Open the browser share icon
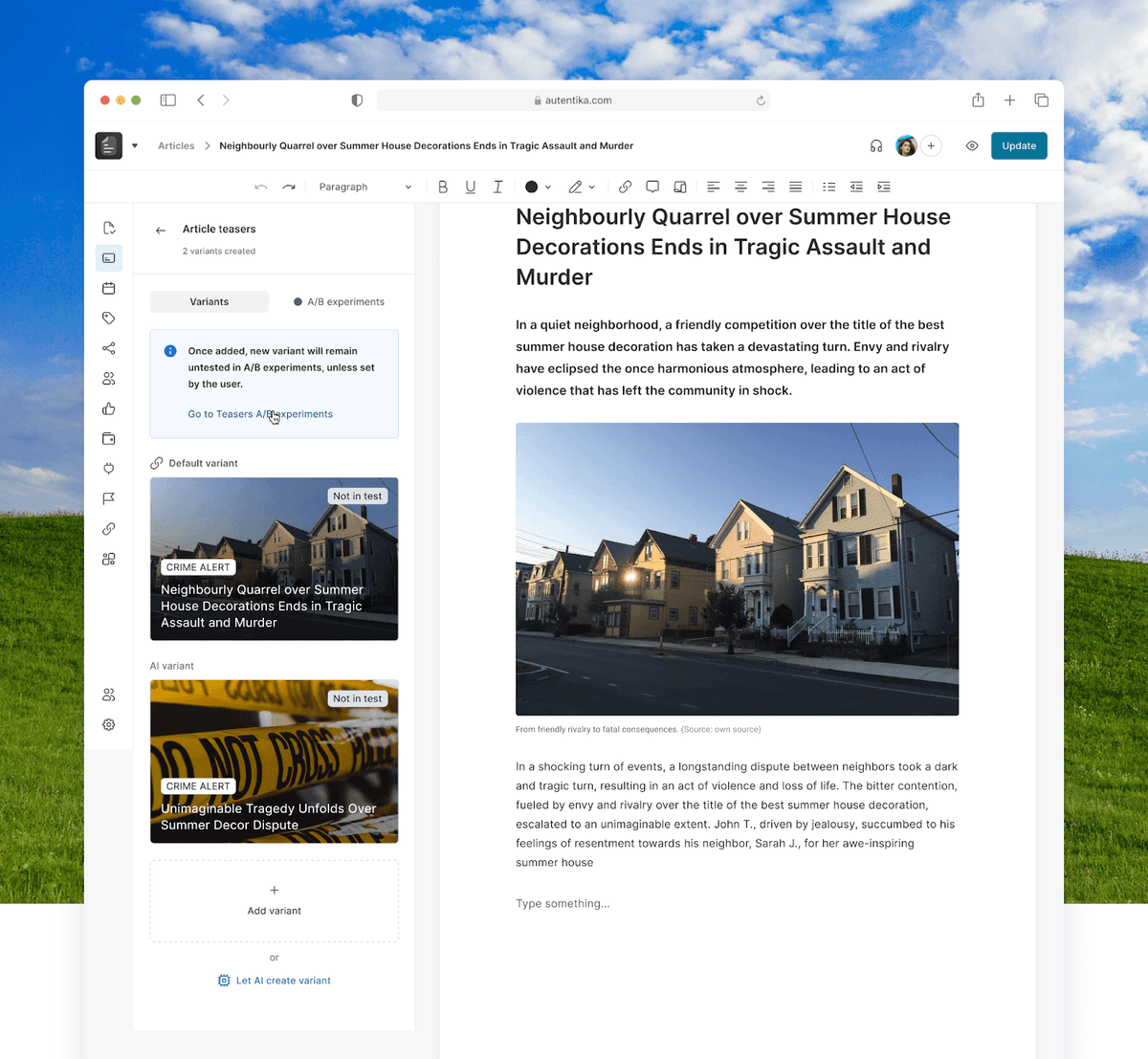This screenshot has height=1059, width=1148. (x=978, y=99)
